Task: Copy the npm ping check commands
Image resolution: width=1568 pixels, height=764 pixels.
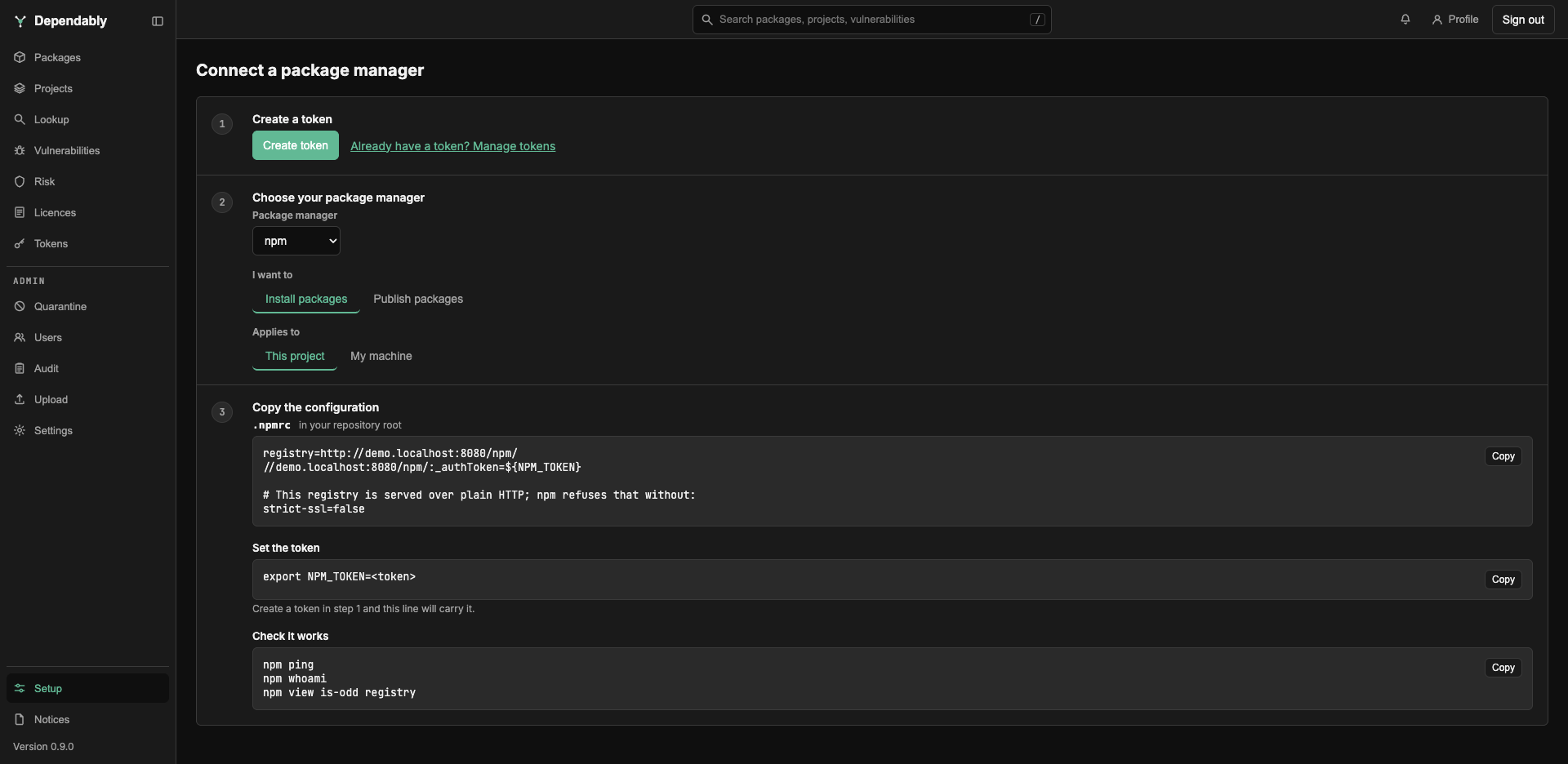Action: click(x=1503, y=668)
